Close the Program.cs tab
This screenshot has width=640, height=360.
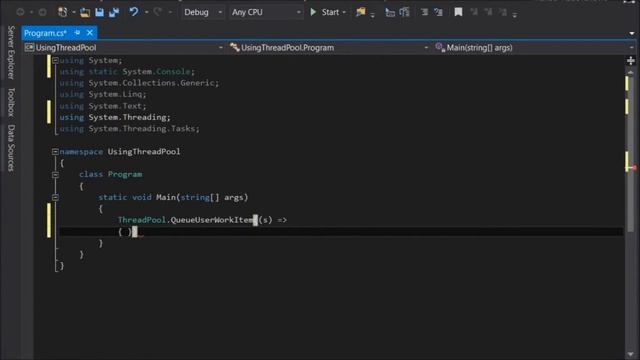pyautogui.click(x=90, y=33)
